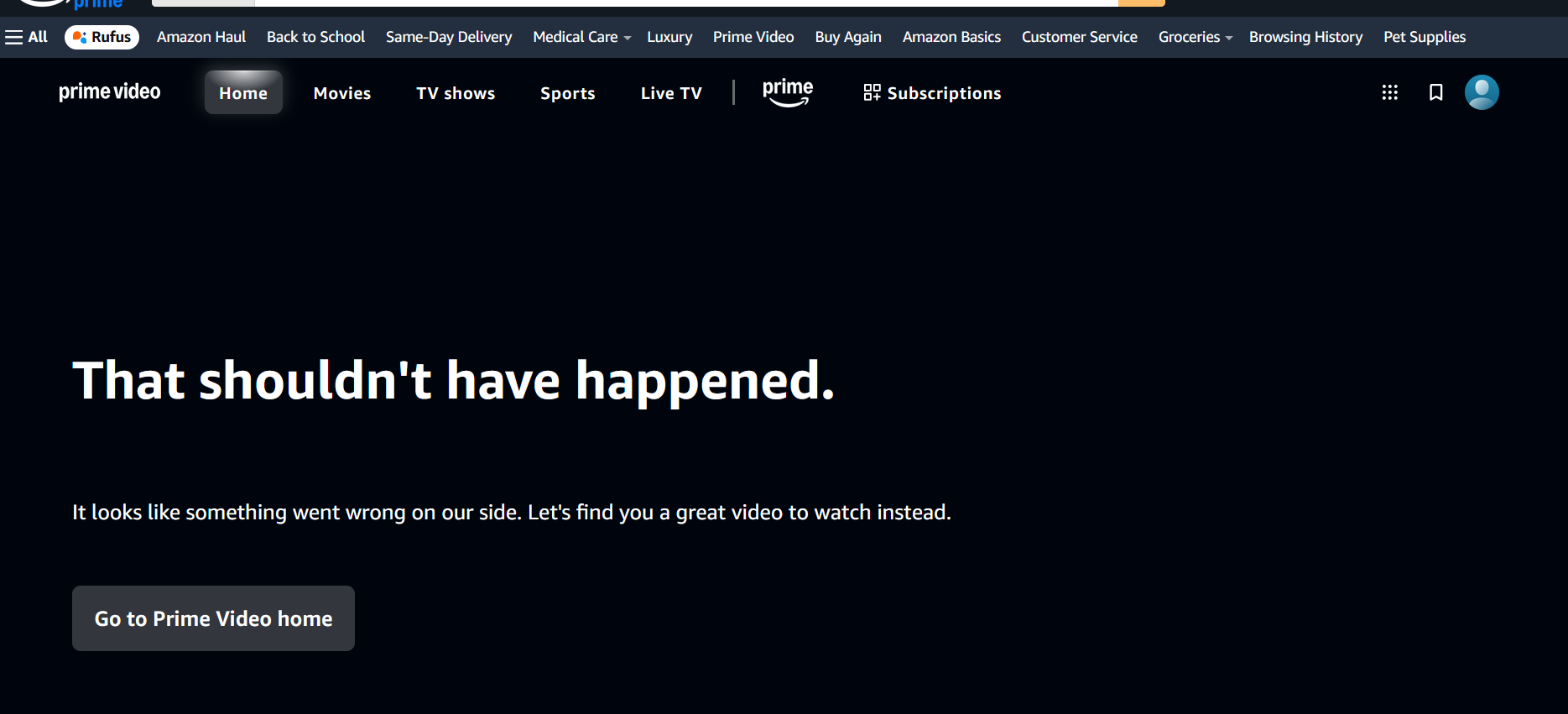
Task: Open the watchlist bookmark icon
Action: tap(1435, 92)
